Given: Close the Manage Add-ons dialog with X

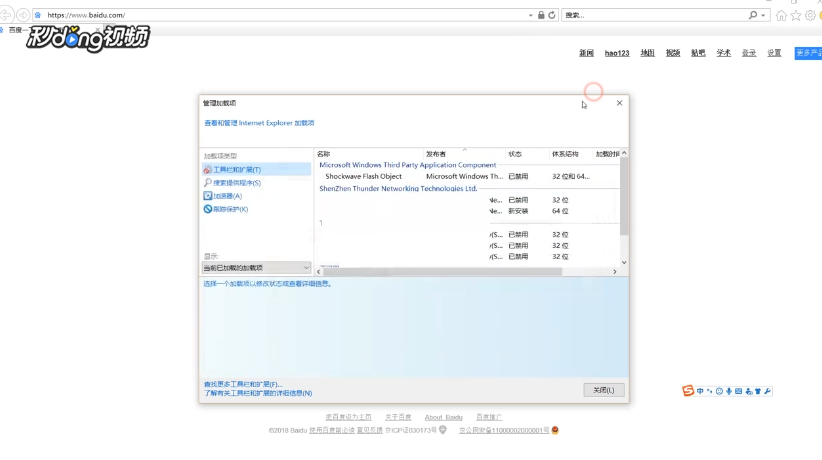Looking at the screenshot, I should tap(620, 103).
